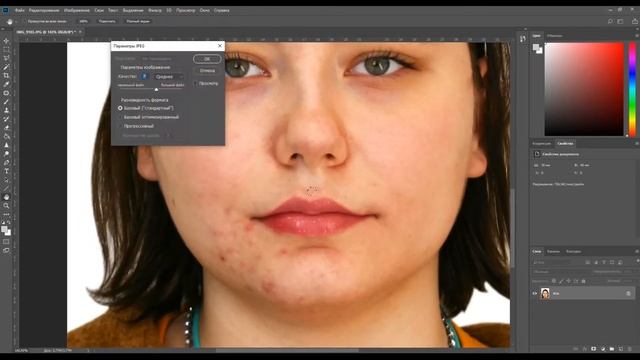Open the three-dots Edit Toolbar button
640x360 pixels.
point(6,214)
